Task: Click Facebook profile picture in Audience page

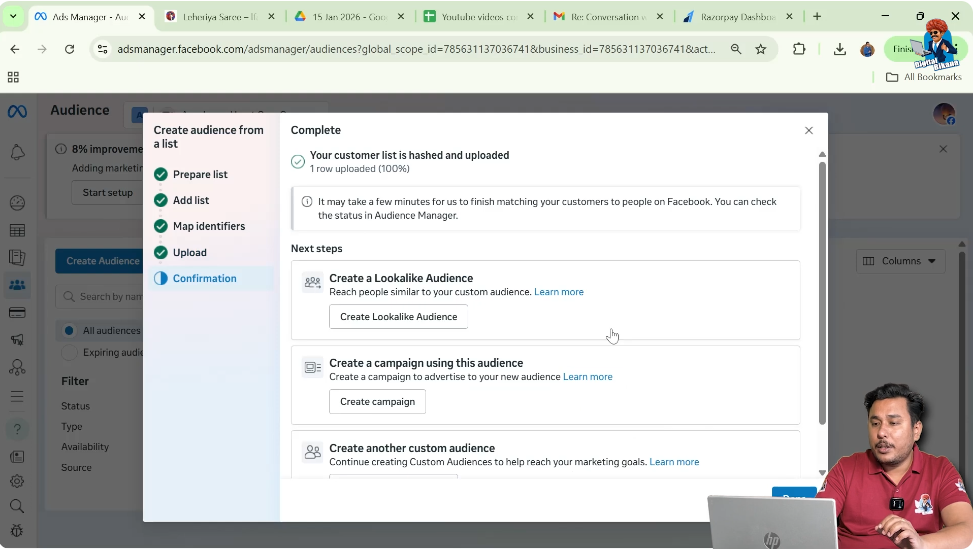Action: click(x=944, y=114)
